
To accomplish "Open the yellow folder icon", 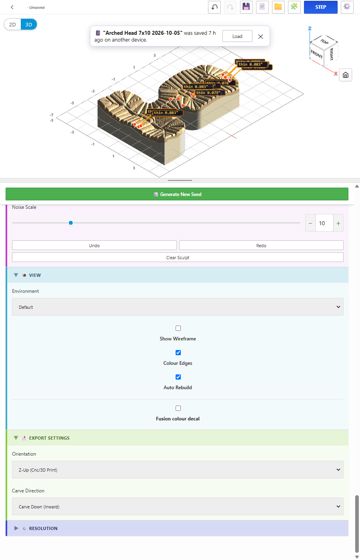I will tap(278, 7).
